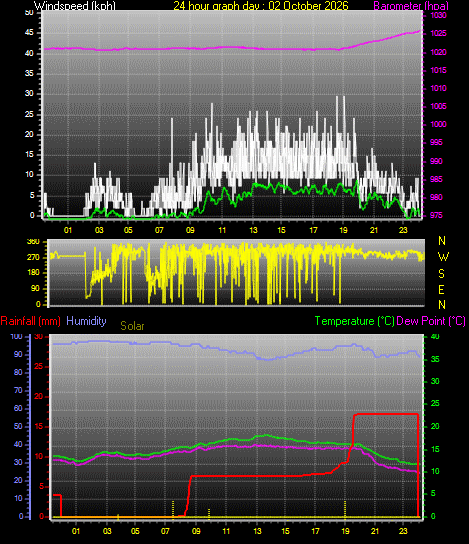The width and height of the screenshot is (469, 544).
Task: Click hour label 13 under windspeed chart
Action: coord(253,230)
